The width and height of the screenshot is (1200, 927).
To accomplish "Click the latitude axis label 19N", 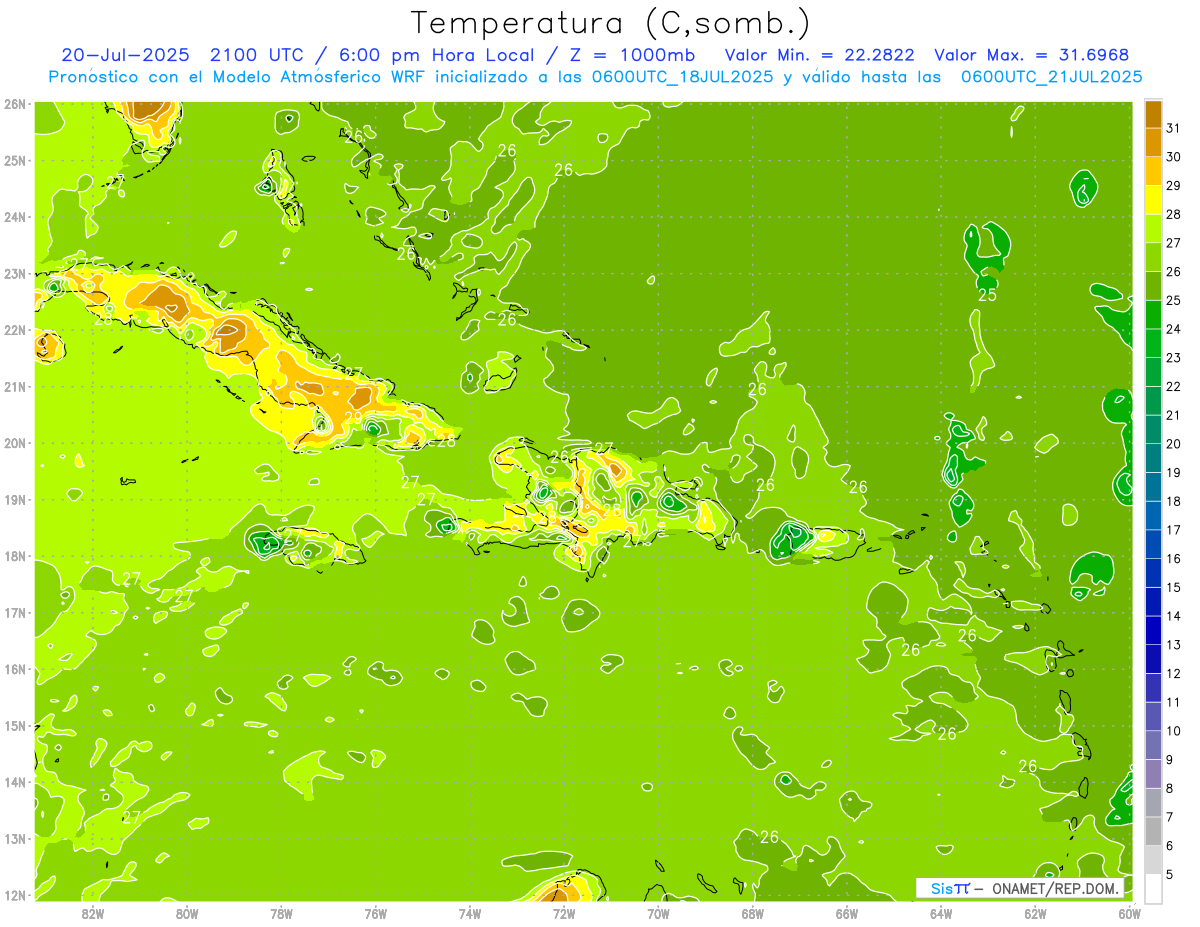I will coord(15,499).
